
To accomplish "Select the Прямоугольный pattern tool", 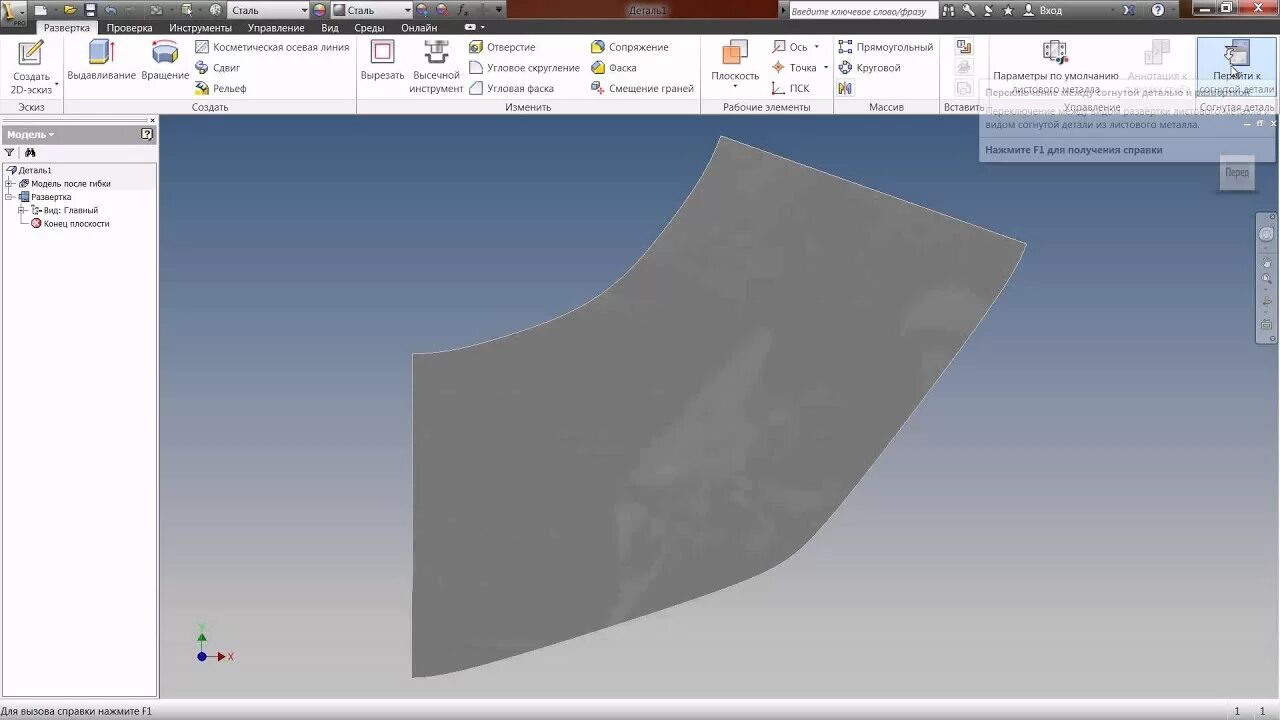I will click(x=885, y=47).
